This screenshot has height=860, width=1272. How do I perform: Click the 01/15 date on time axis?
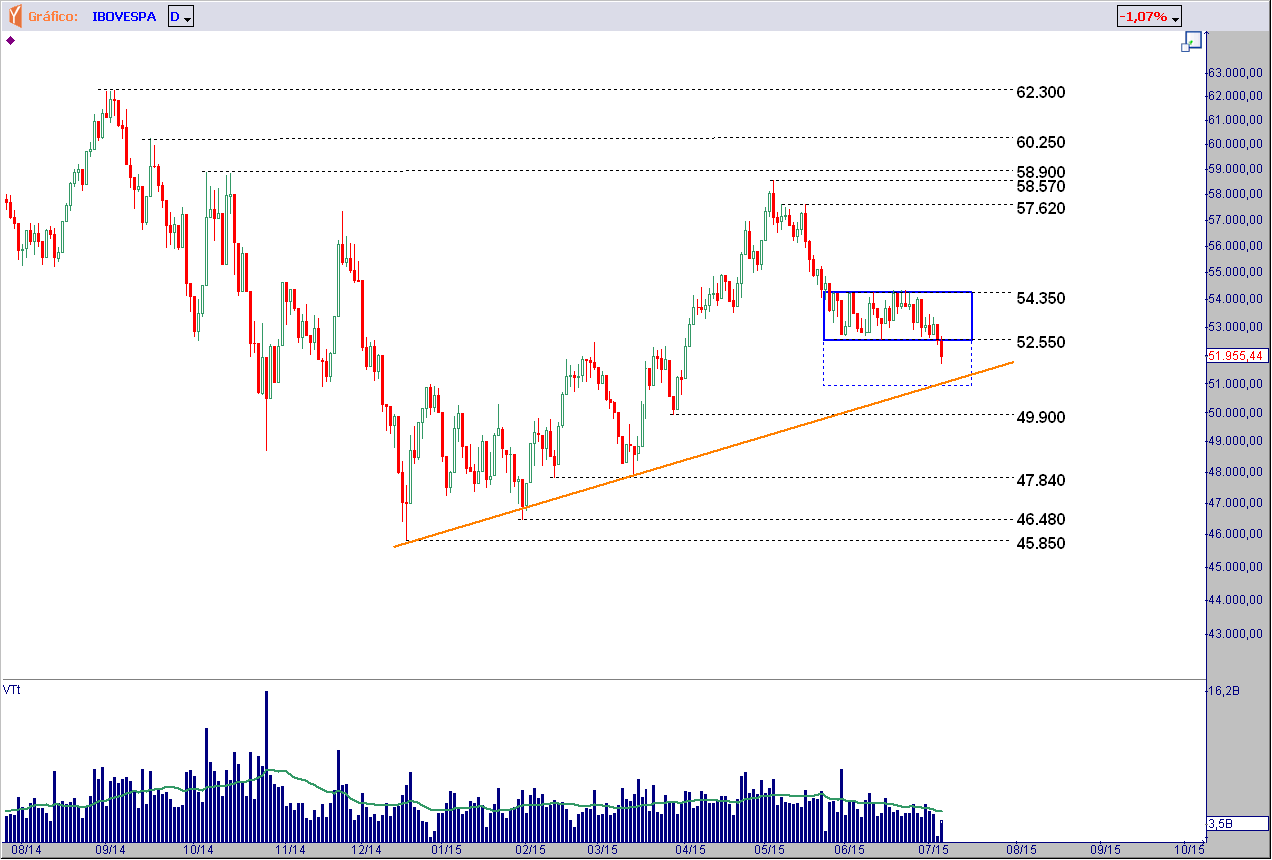[445, 850]
